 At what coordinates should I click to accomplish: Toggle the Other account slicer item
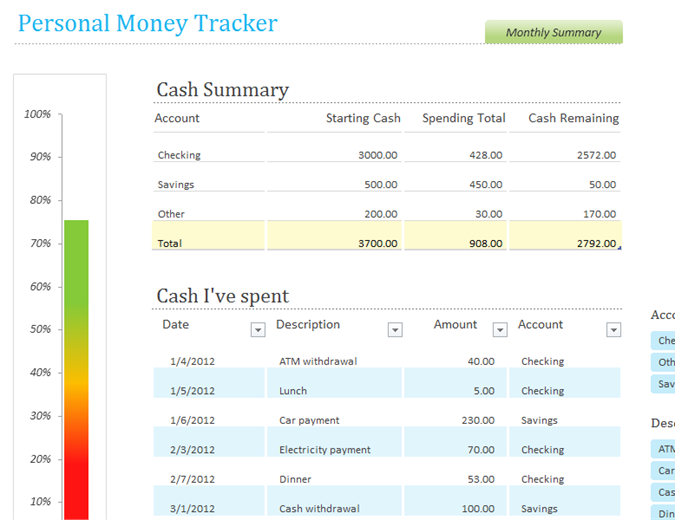pos(664,362)
